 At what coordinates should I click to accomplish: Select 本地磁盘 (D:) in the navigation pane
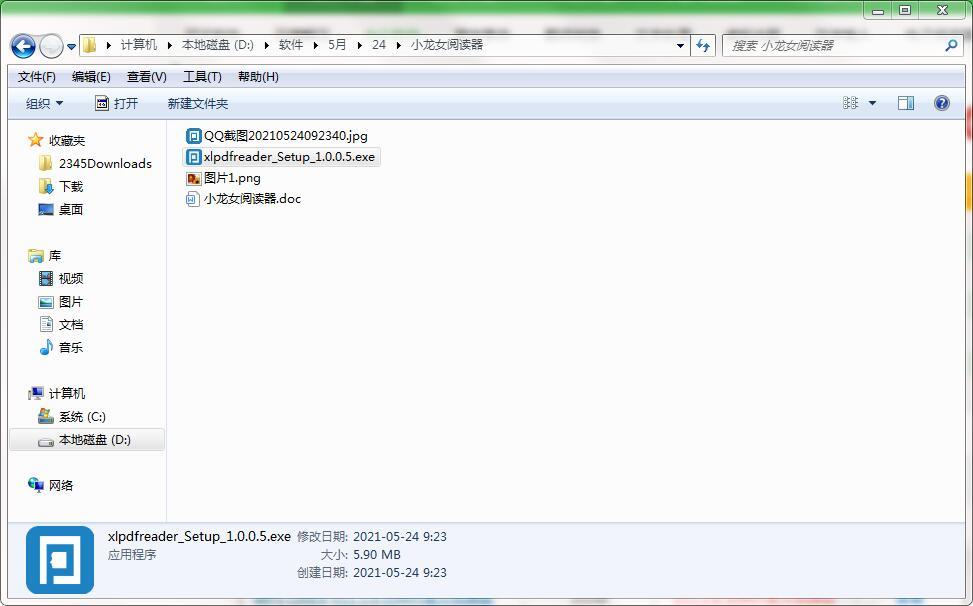(95, 440)
